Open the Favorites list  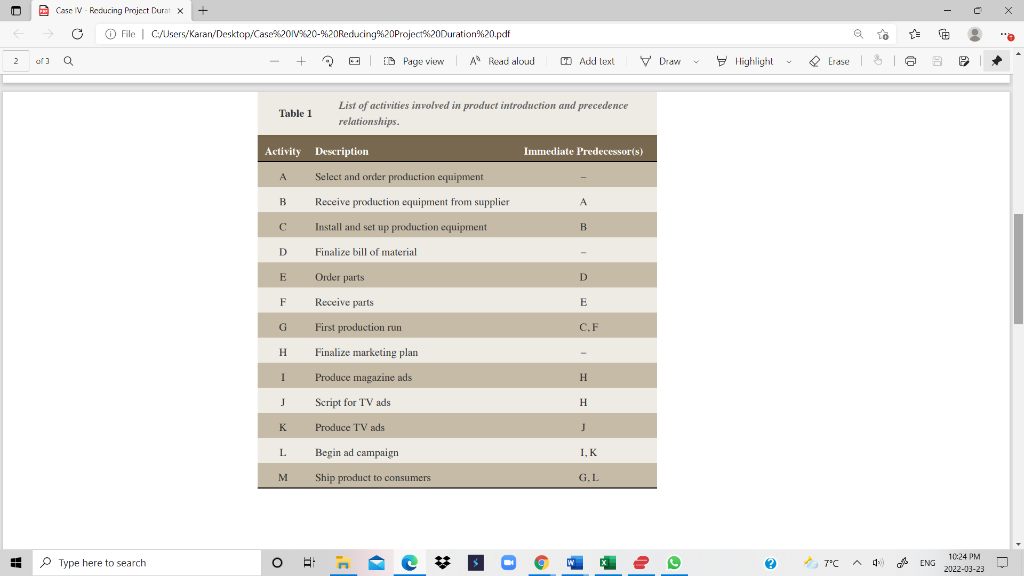point(914,34)
